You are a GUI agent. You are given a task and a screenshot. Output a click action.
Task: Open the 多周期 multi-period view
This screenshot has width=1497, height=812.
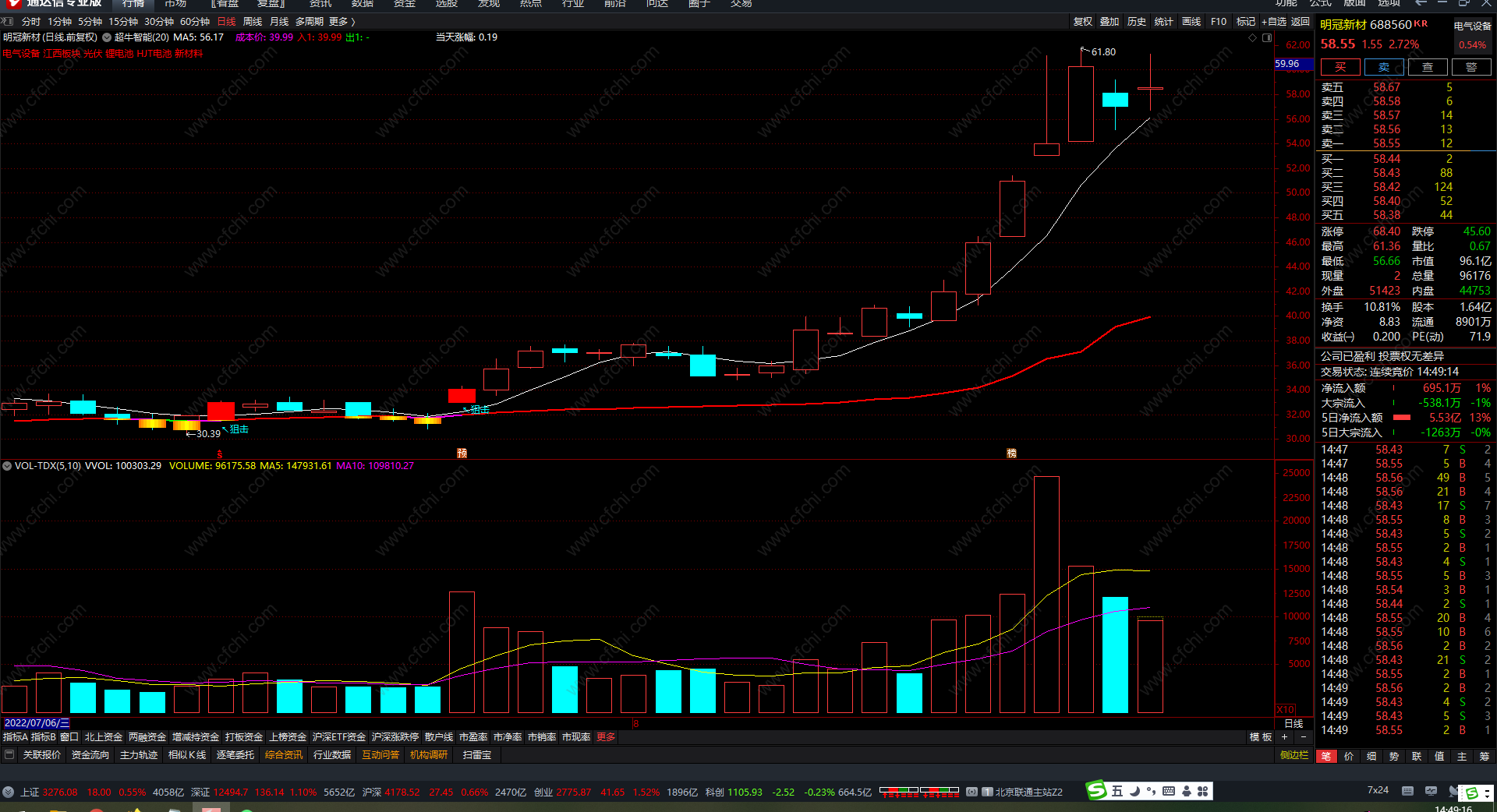click(310, 22)
